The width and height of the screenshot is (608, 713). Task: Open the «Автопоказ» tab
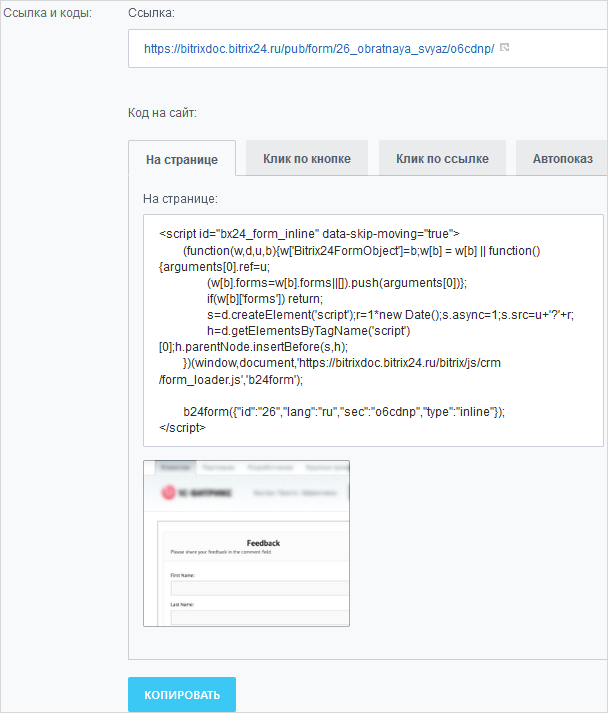[x=563, y=158]
